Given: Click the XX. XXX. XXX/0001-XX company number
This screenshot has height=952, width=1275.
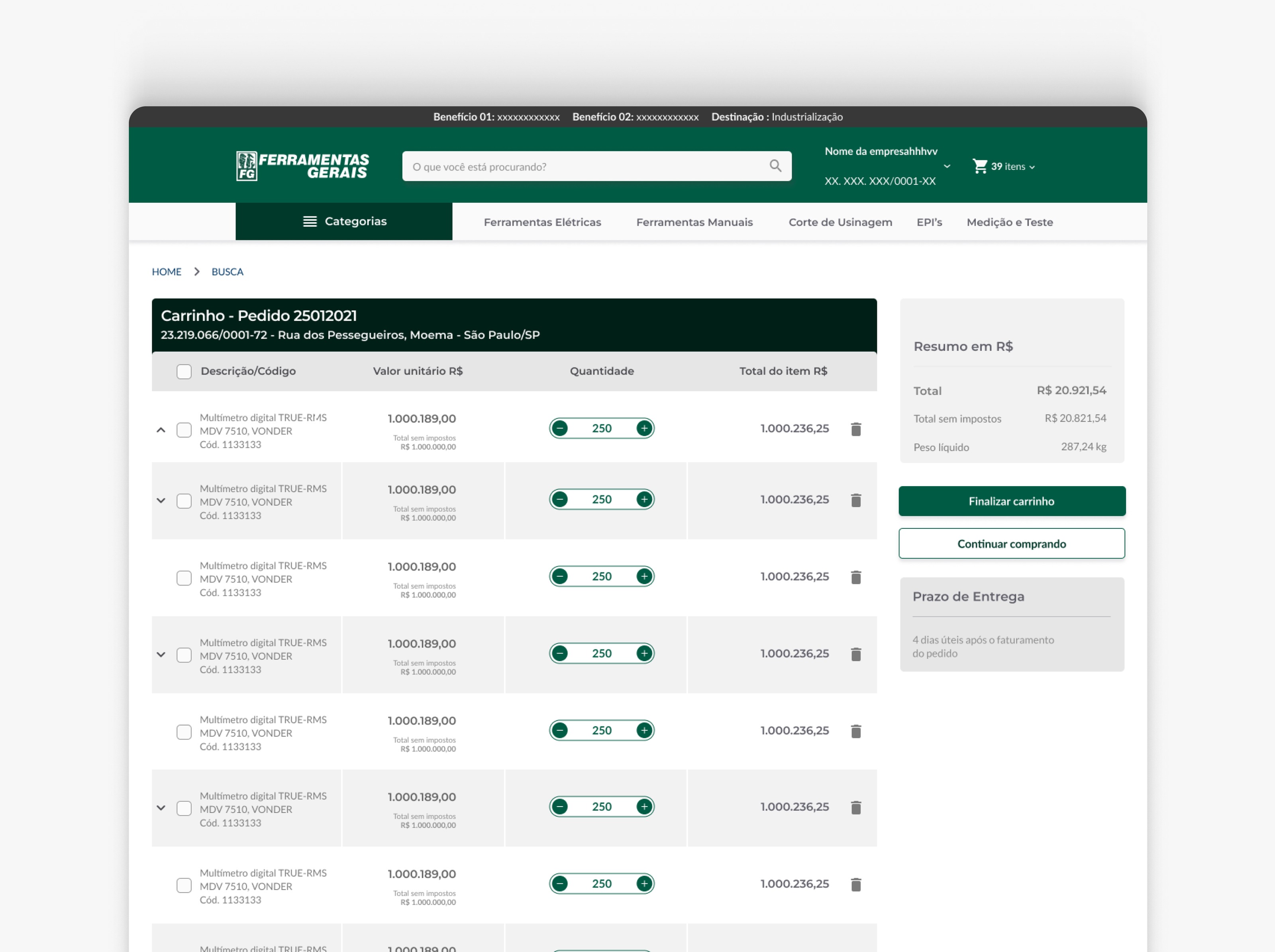Looking at the screenshot, I should (x=880, y=181).
